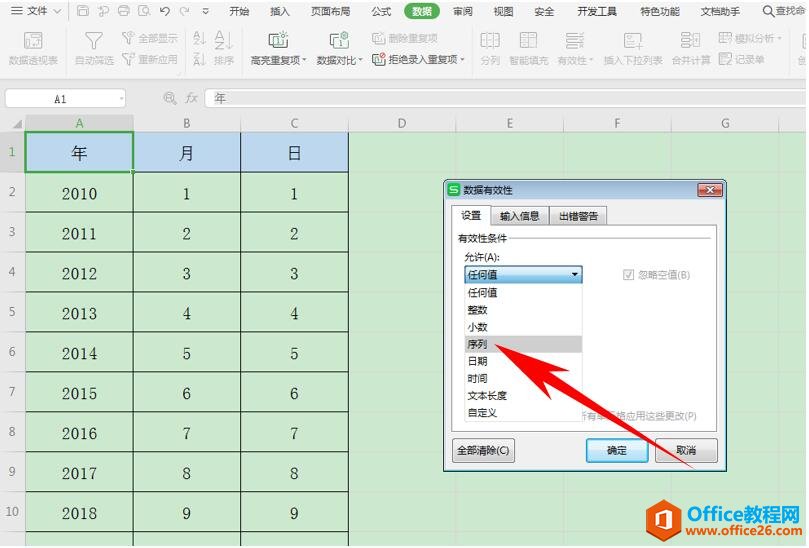Image resolution: width=809 pixels, height=548 pixels.
Task: Click the 记录单 (Form) icon in ribbon
Action: pyautogui.click(x=726, y=59)
